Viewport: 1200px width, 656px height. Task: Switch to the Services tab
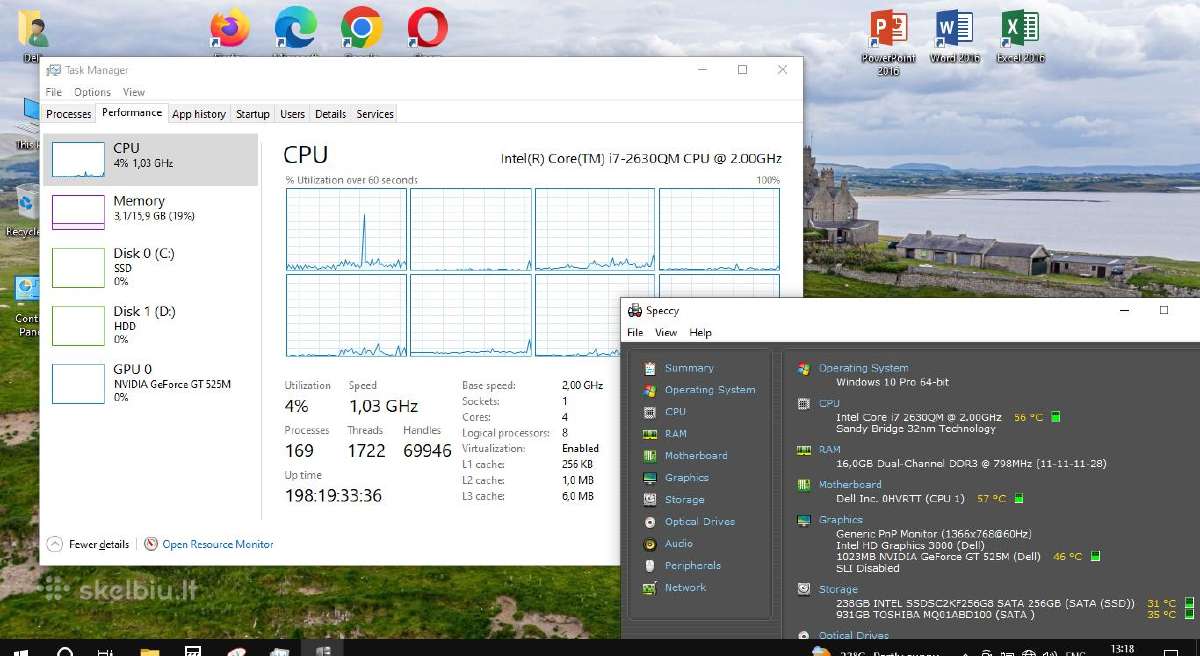coord(375,114)
